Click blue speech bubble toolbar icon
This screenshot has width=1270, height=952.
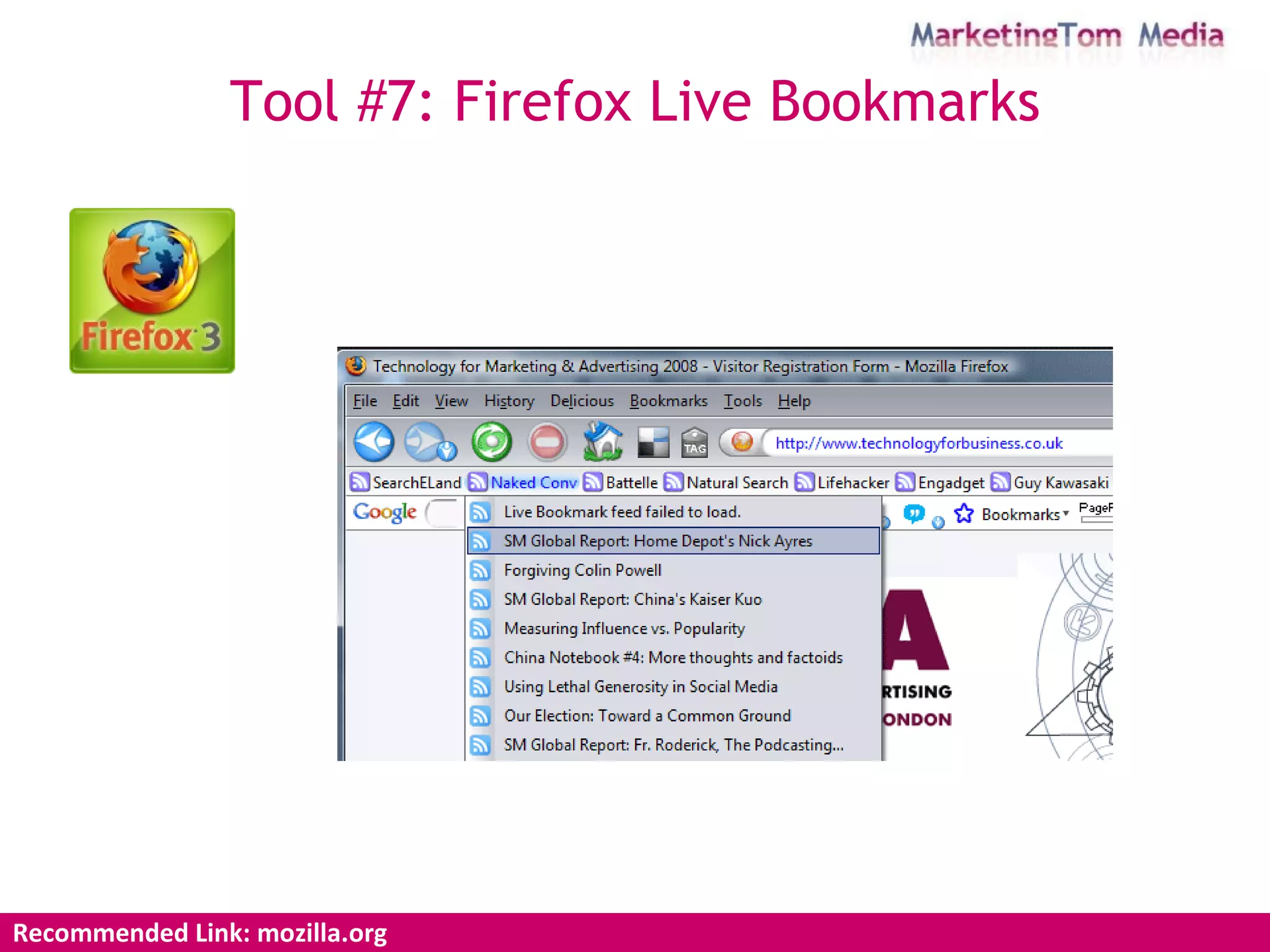914,514
